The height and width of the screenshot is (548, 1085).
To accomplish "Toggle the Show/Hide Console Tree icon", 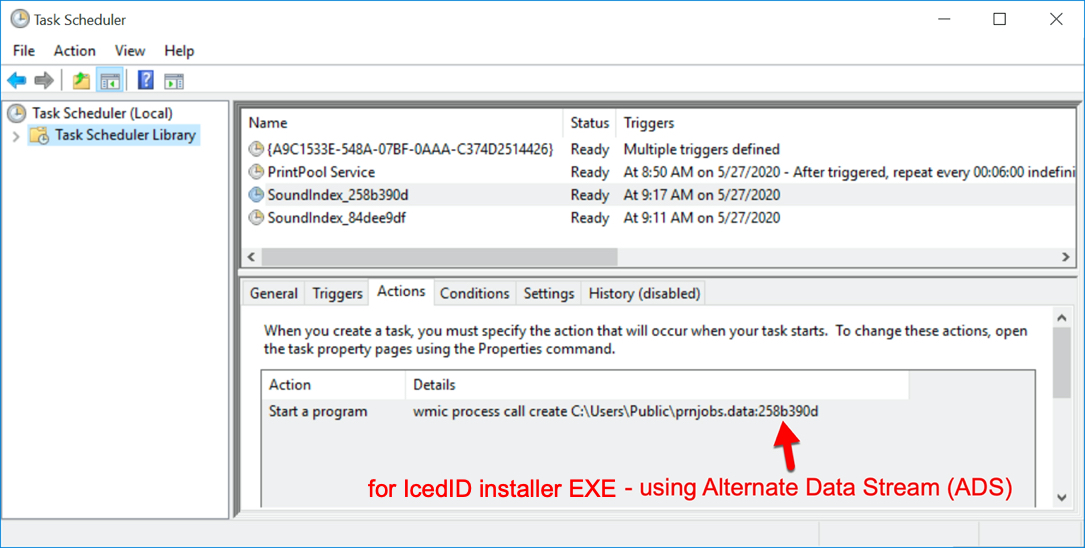I will tap(110, 81).
